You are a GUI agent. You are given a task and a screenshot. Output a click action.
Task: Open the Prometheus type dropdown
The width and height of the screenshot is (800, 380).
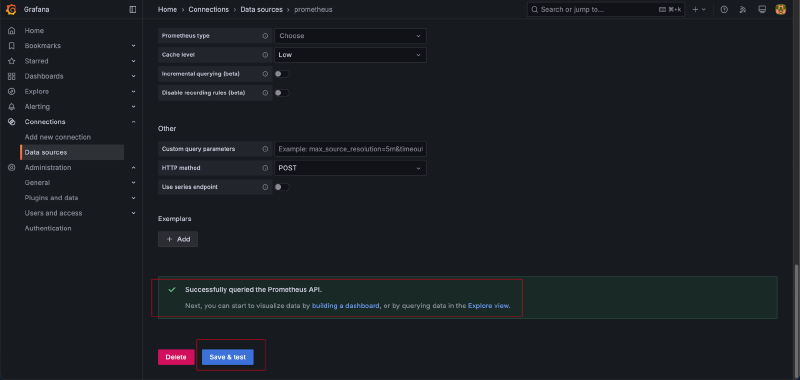point(350,36)
